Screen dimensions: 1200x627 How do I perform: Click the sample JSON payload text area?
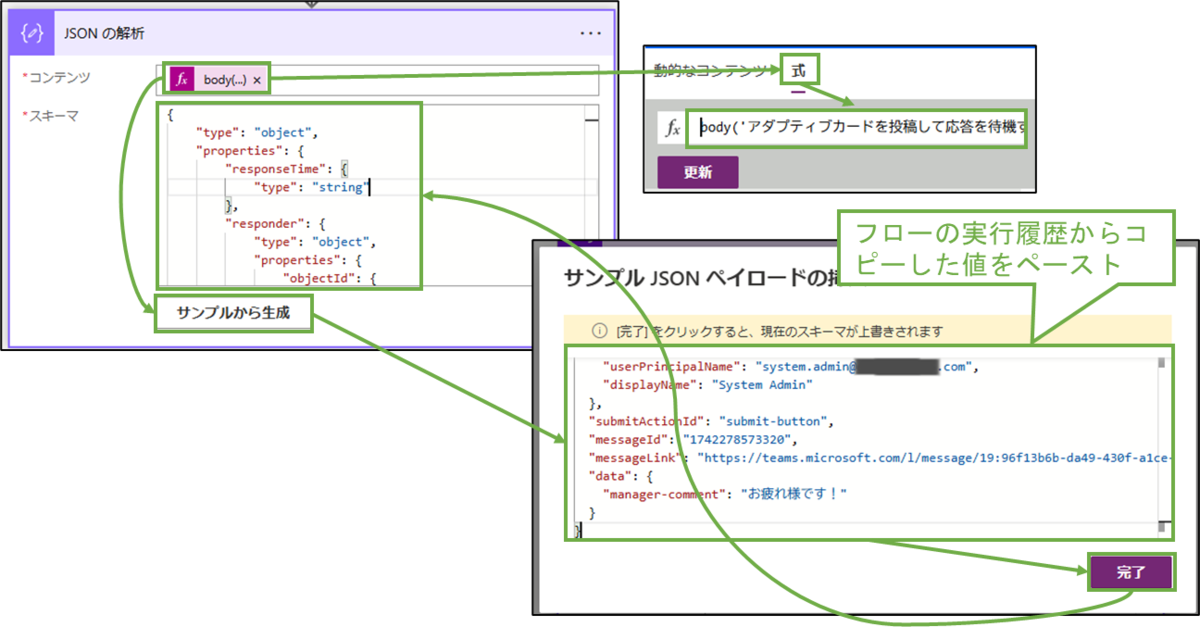coord(869,444)
